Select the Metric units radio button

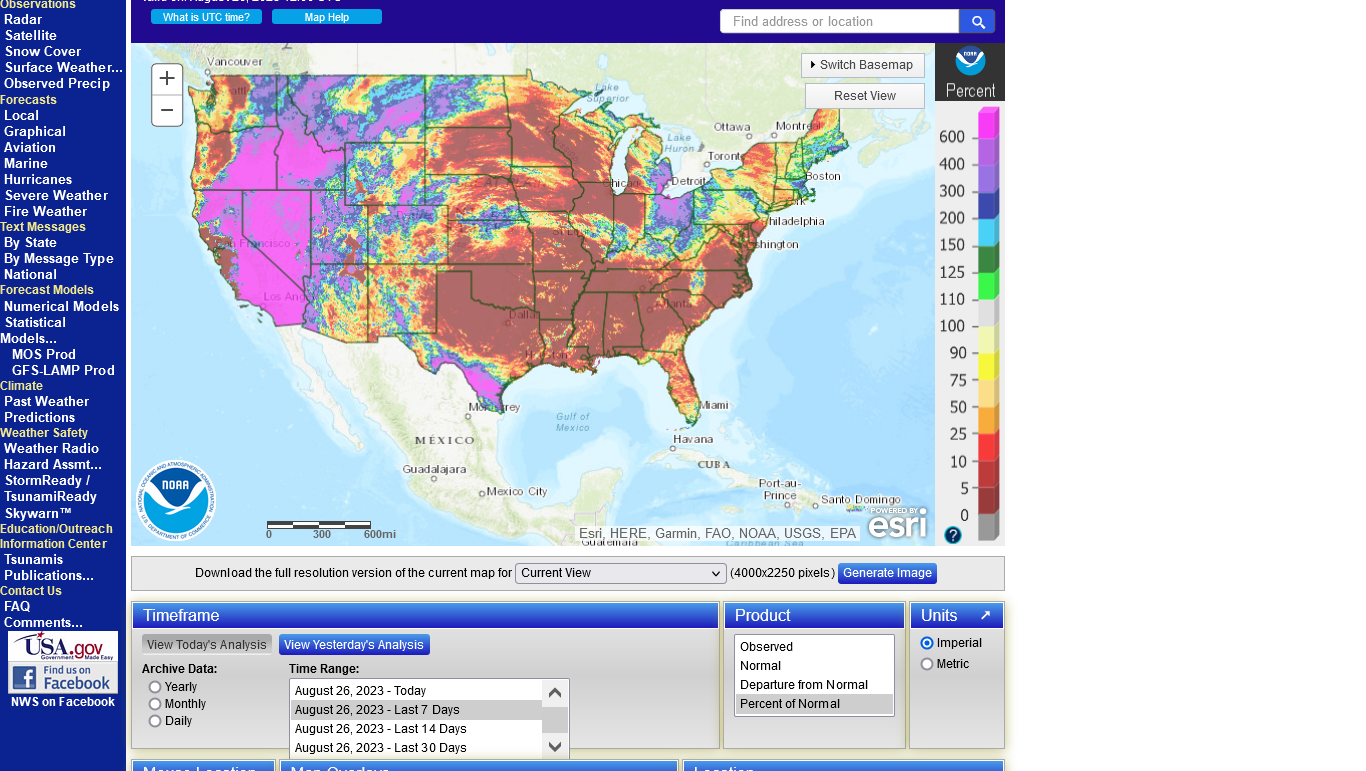click(x=927, y=664)
